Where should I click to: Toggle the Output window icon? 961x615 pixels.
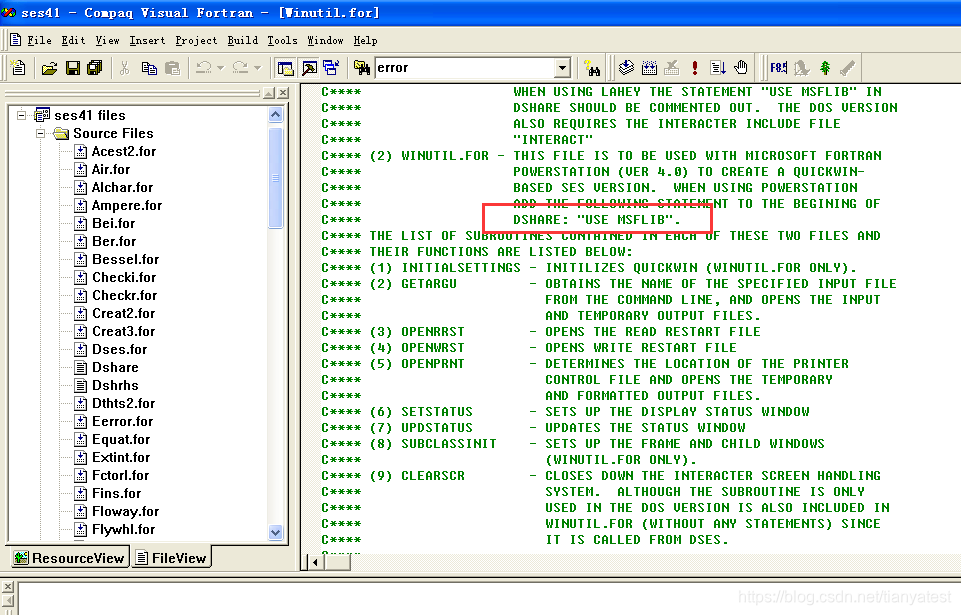(309, 68)
